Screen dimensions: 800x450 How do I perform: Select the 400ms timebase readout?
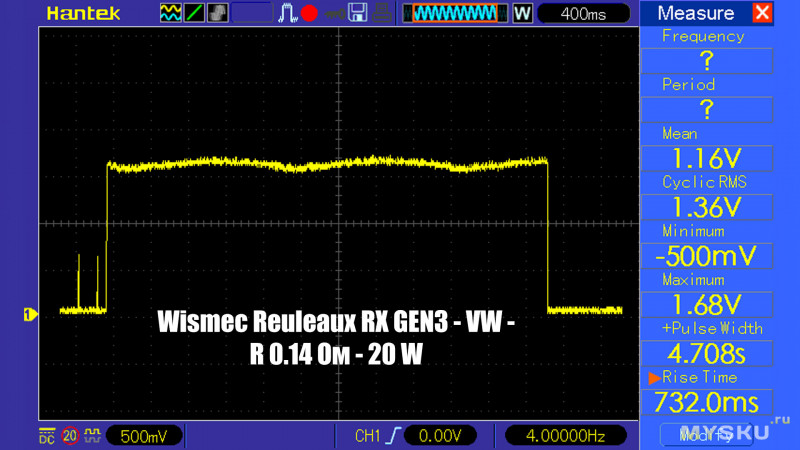click(583, 14)
